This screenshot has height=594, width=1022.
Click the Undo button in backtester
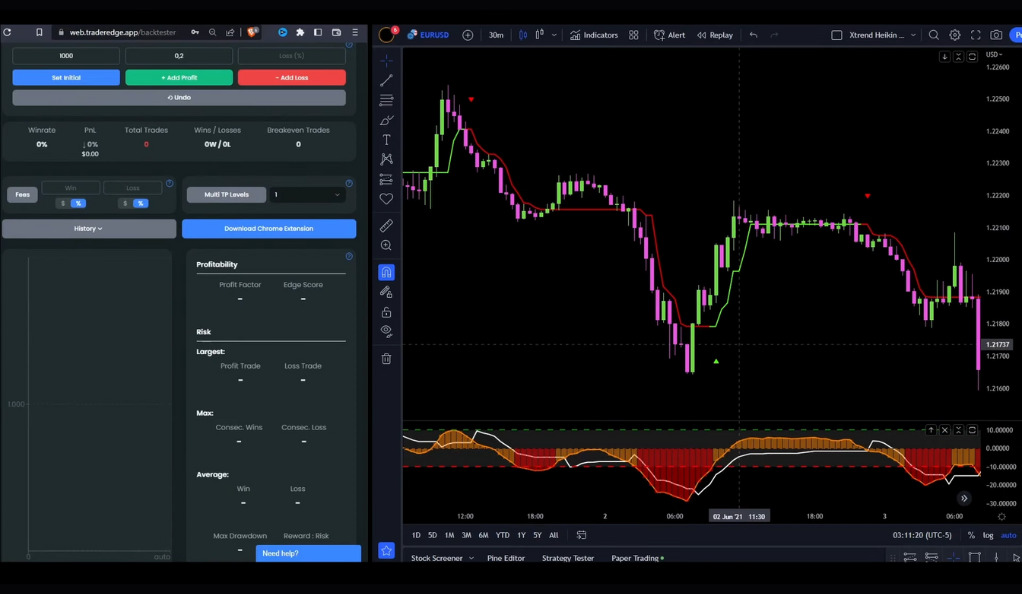click(x=179, y=98)
